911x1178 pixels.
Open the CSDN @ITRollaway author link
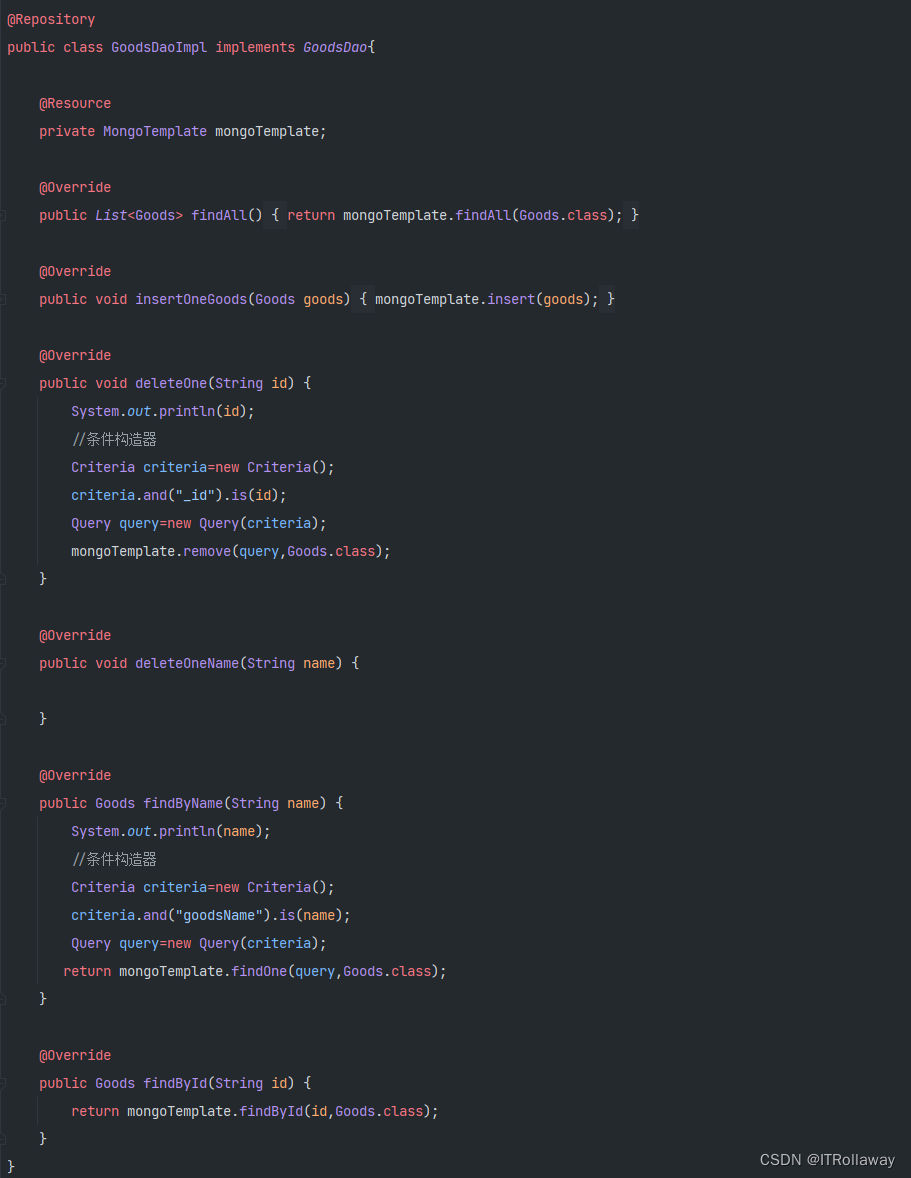pyautogui.click(x=825, y=1159)
